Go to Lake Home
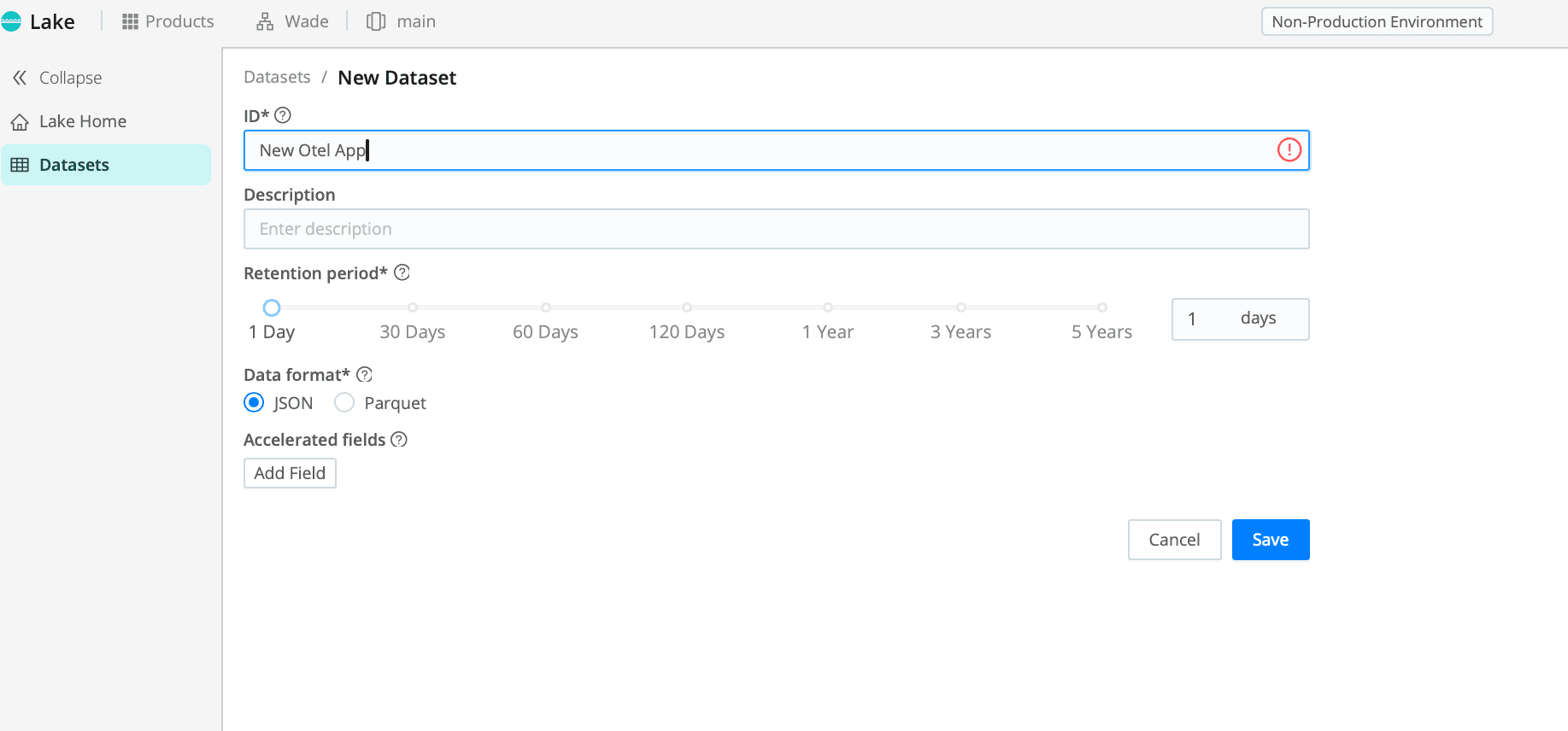Image resolution: width=1568 pixels, height=731 pixels. coord(82,121)
